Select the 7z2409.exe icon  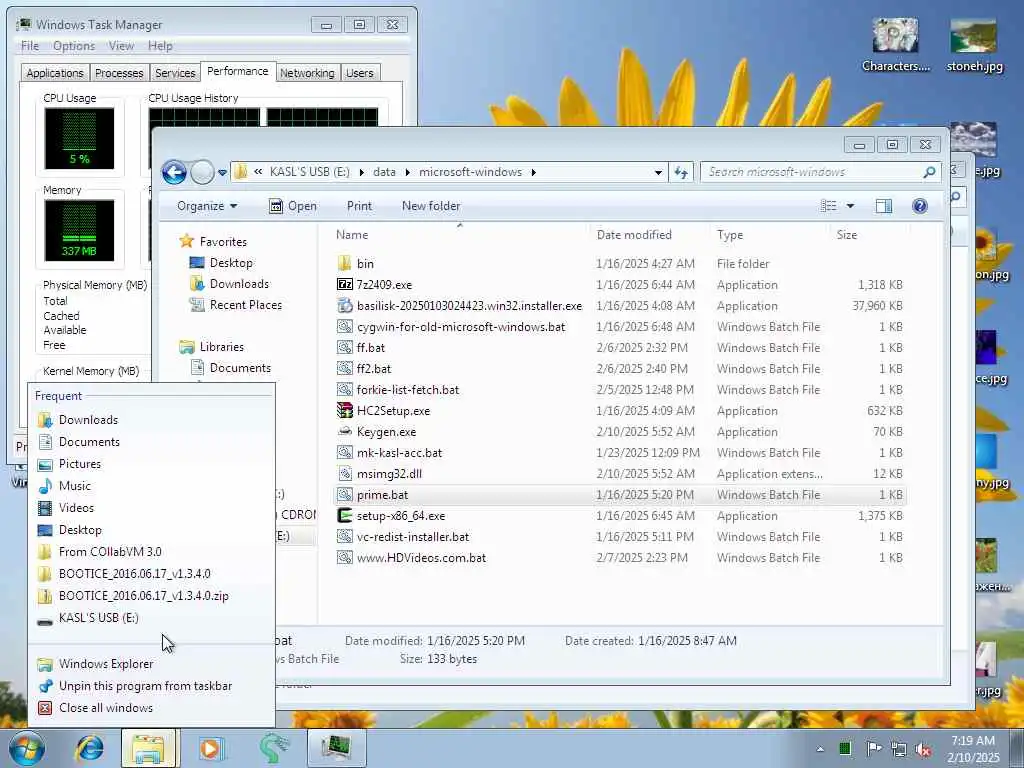[x=345, y=284]
